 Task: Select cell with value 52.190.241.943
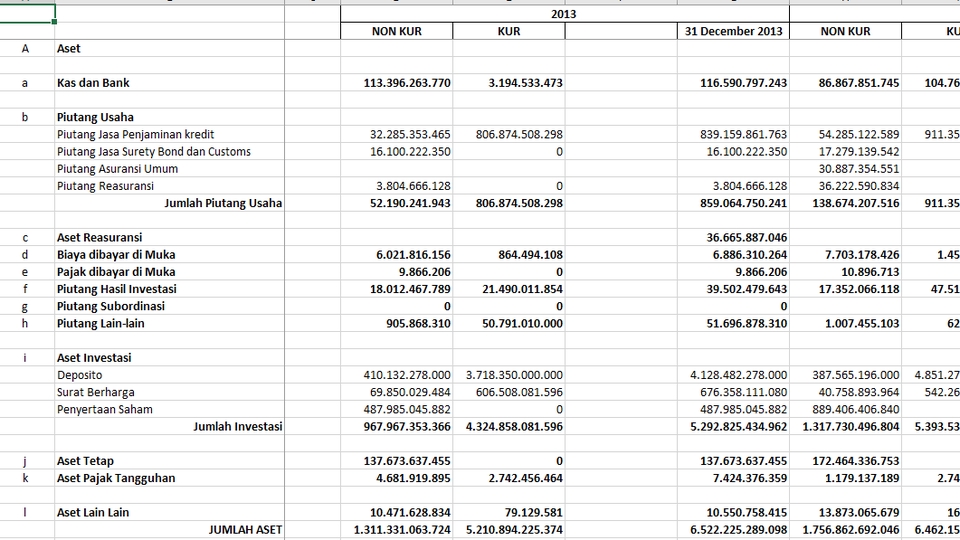pos(397,203)
